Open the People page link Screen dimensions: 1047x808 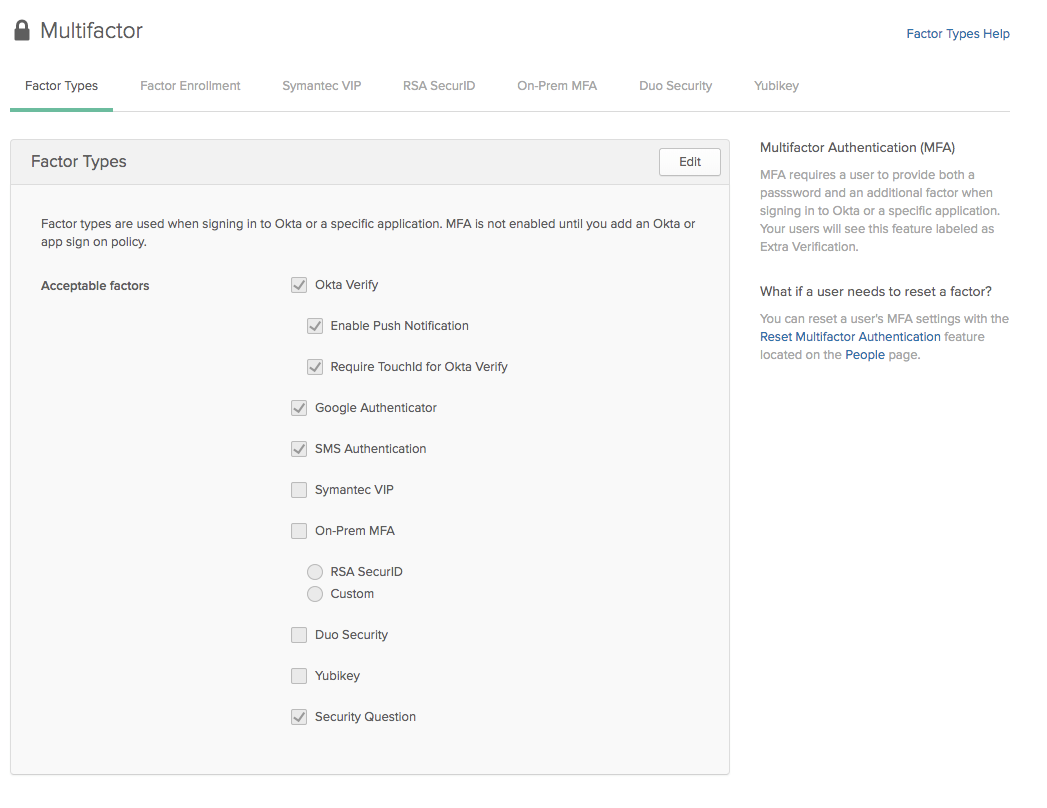click(x=864, y=355)
